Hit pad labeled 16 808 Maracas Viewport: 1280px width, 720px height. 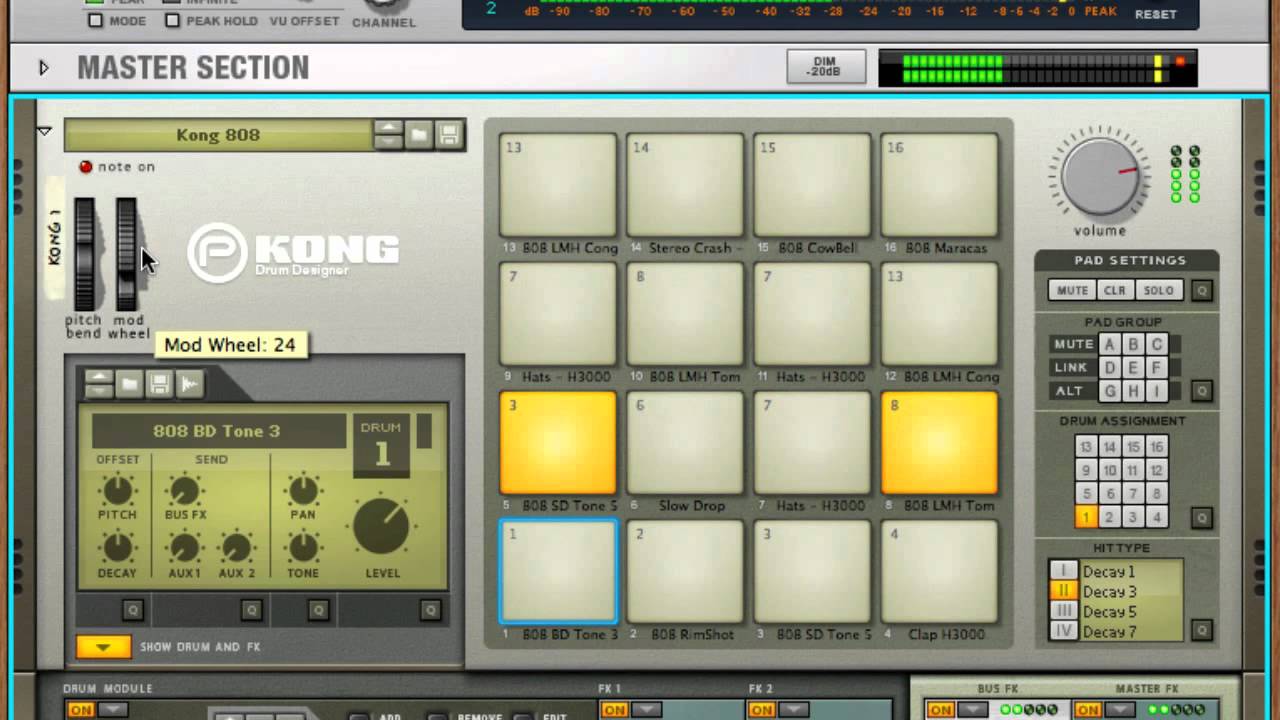[x=939, y=186]
